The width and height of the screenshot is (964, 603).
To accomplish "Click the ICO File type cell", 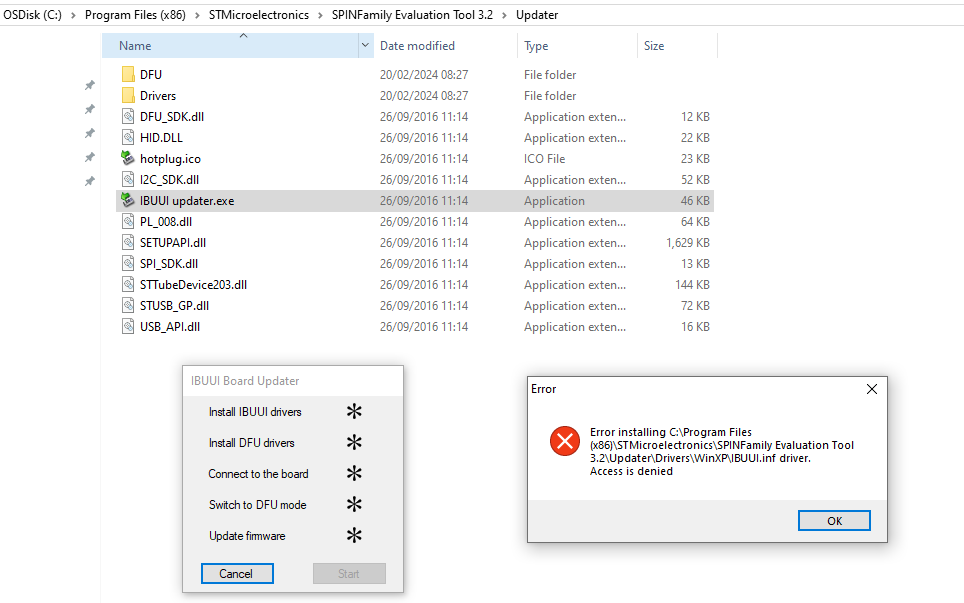I will coord(544,159).
